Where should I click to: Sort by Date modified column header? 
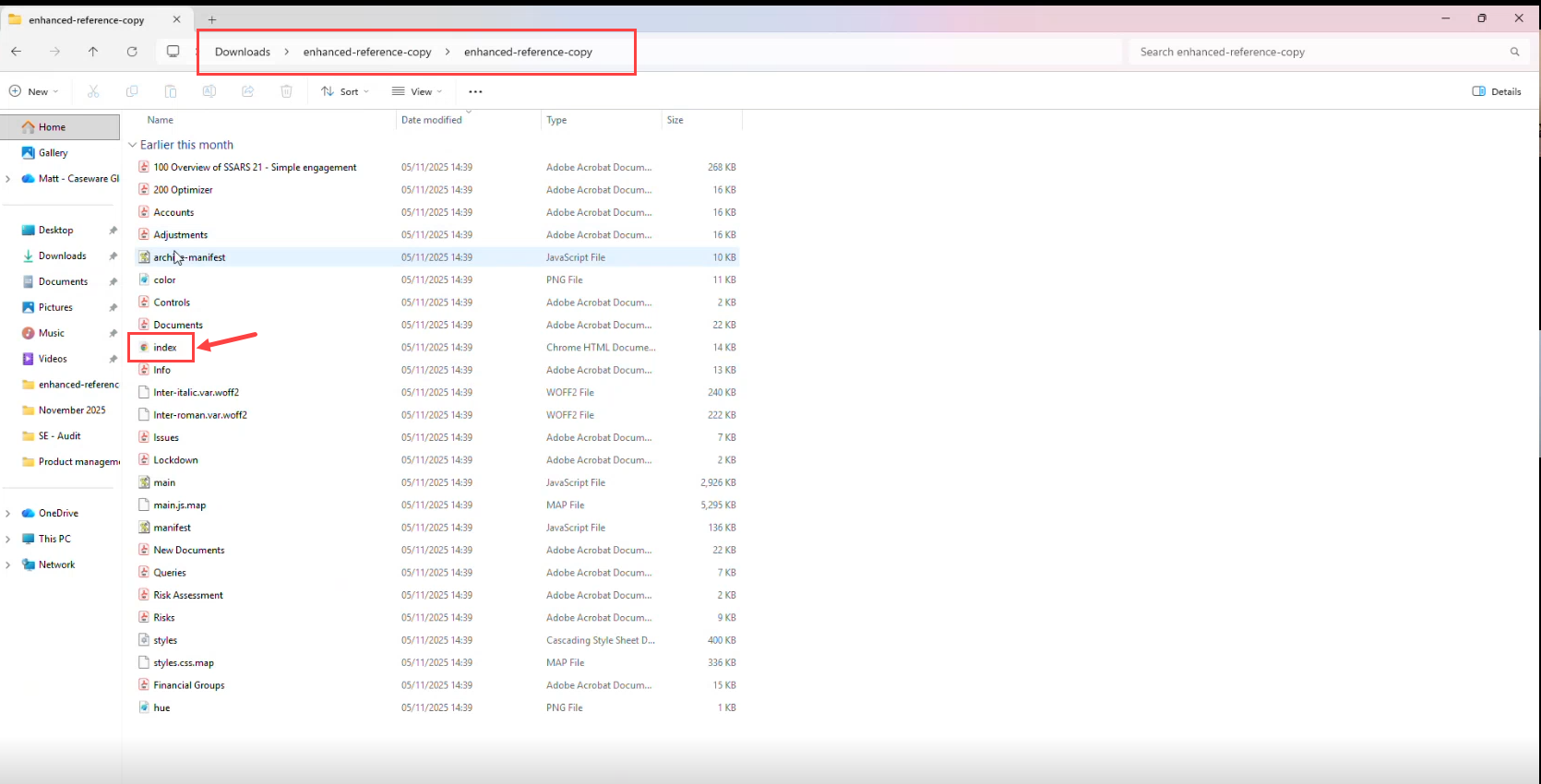click(432, 120)
